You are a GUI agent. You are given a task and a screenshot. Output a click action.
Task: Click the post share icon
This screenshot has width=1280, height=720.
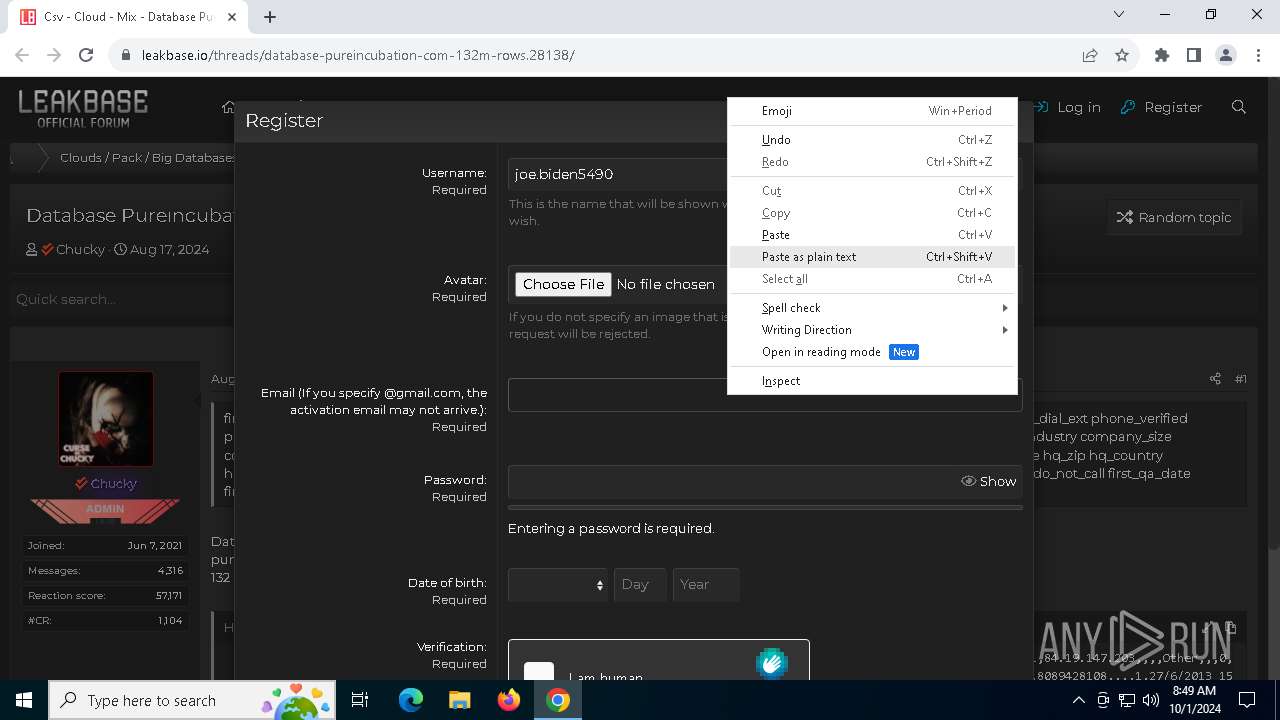pos(1215,379)
